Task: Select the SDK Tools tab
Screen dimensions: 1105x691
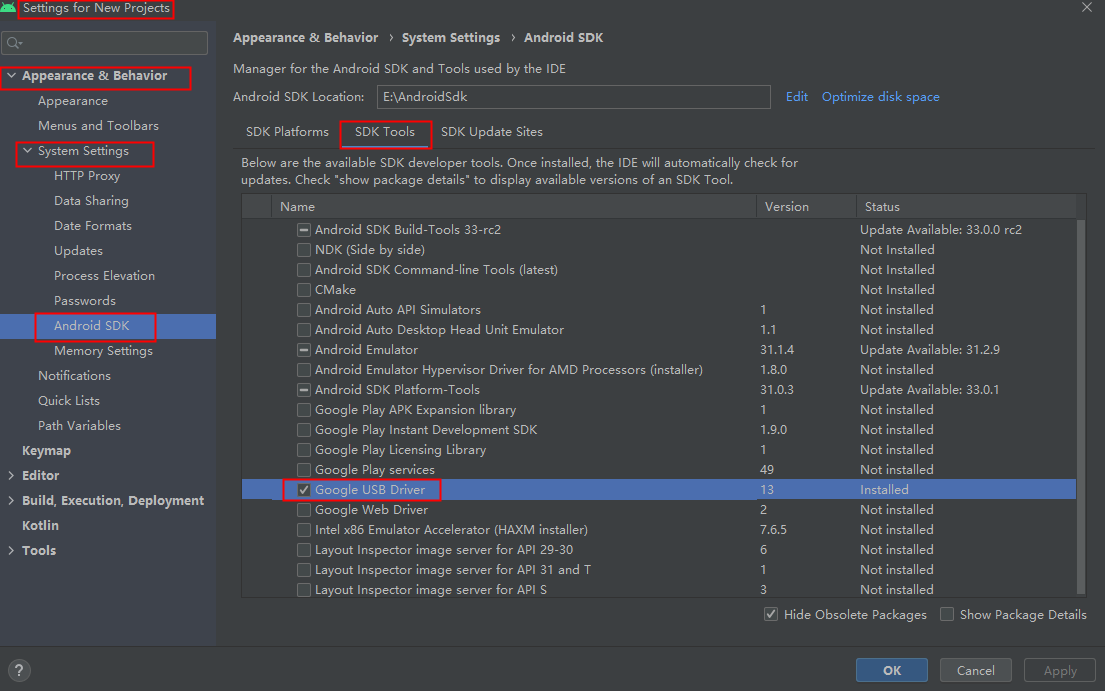Action: [385, 132]
